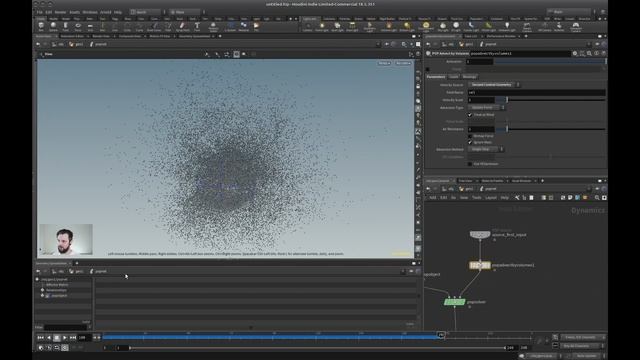Viewport: 640px width, 360px height.
Task: Click the obj path segment in the viewport
Action: pos(58,44)
